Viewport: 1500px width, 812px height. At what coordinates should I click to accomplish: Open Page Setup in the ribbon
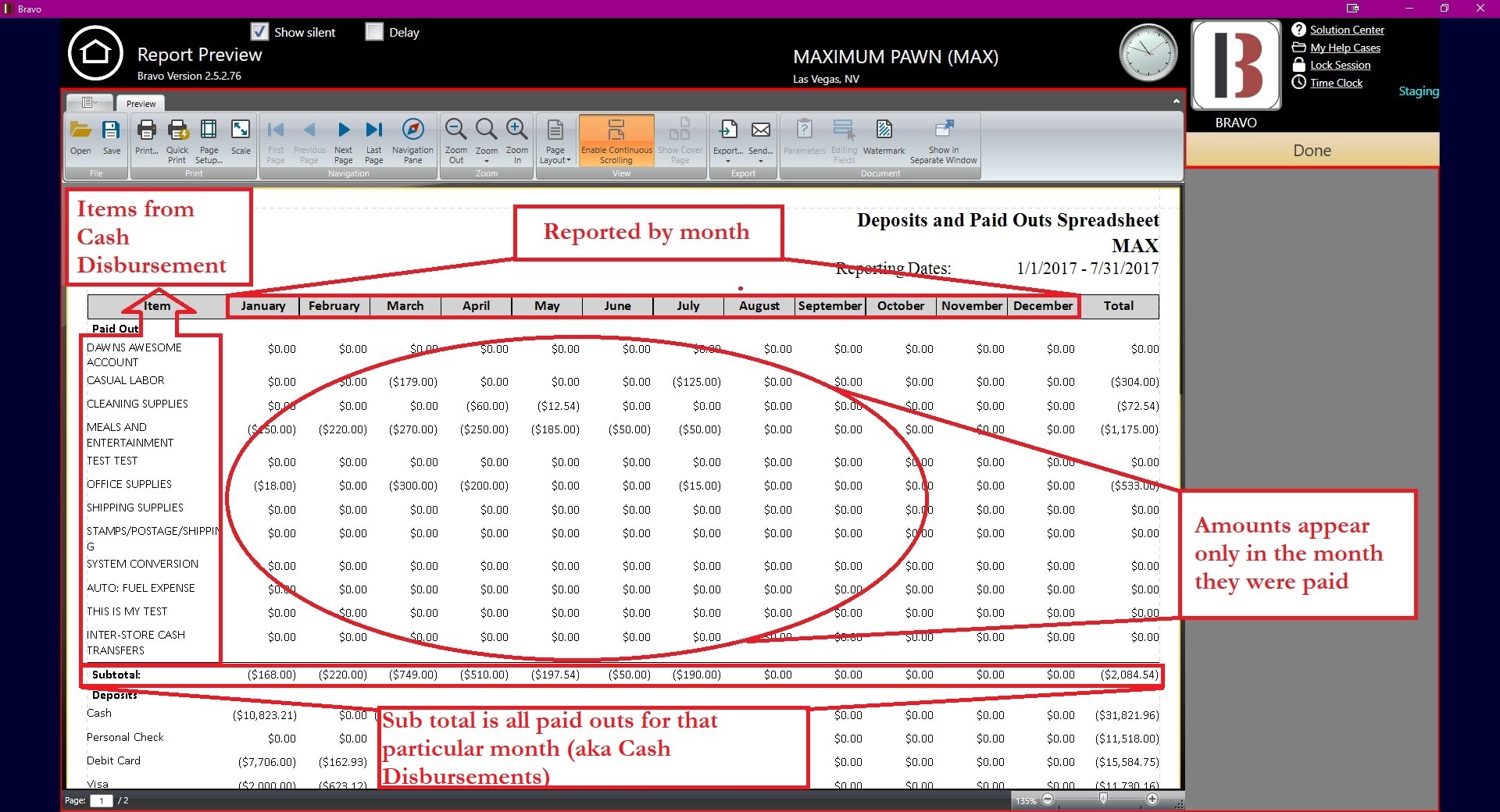209,141
